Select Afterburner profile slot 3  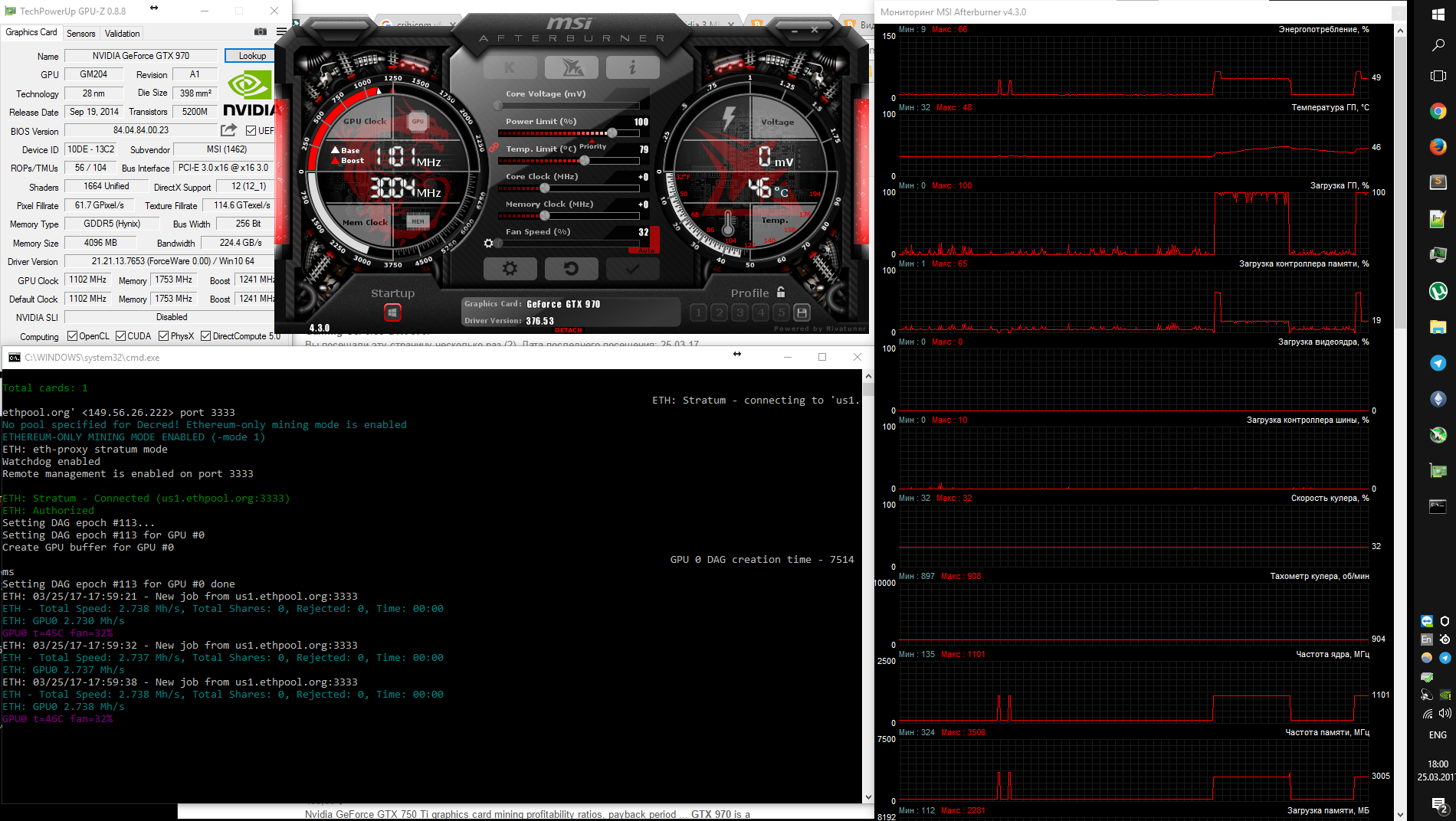[739, 312]
